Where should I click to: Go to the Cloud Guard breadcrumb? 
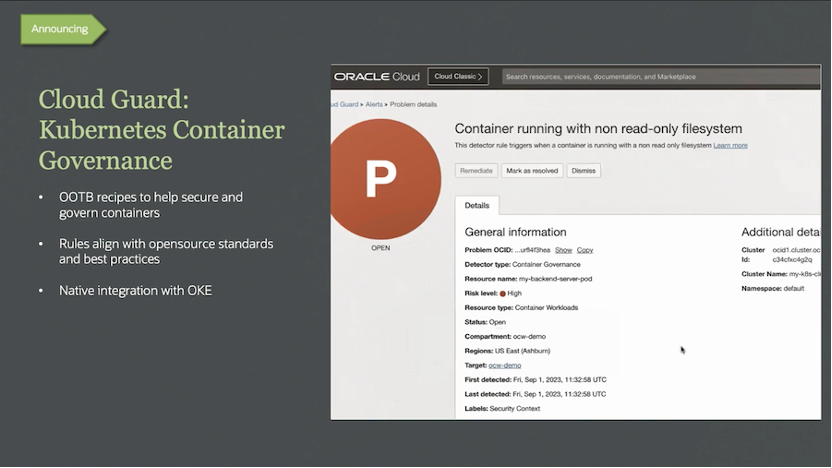click(344, 105)
